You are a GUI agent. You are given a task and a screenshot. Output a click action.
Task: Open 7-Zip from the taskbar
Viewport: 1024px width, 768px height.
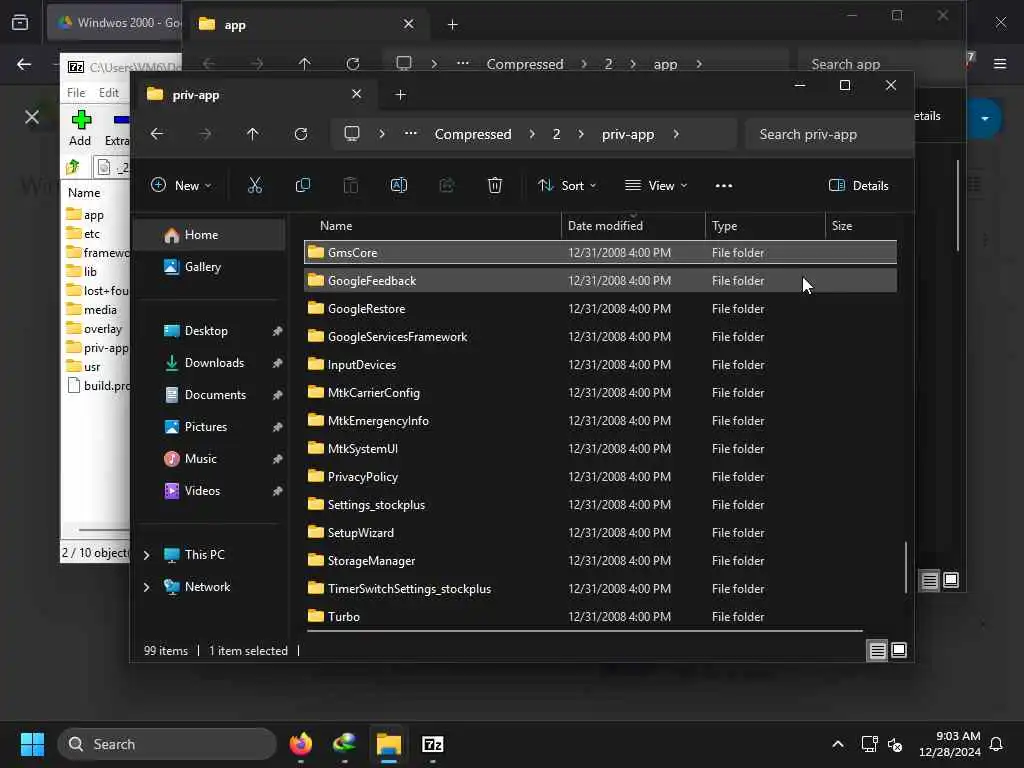433,744
